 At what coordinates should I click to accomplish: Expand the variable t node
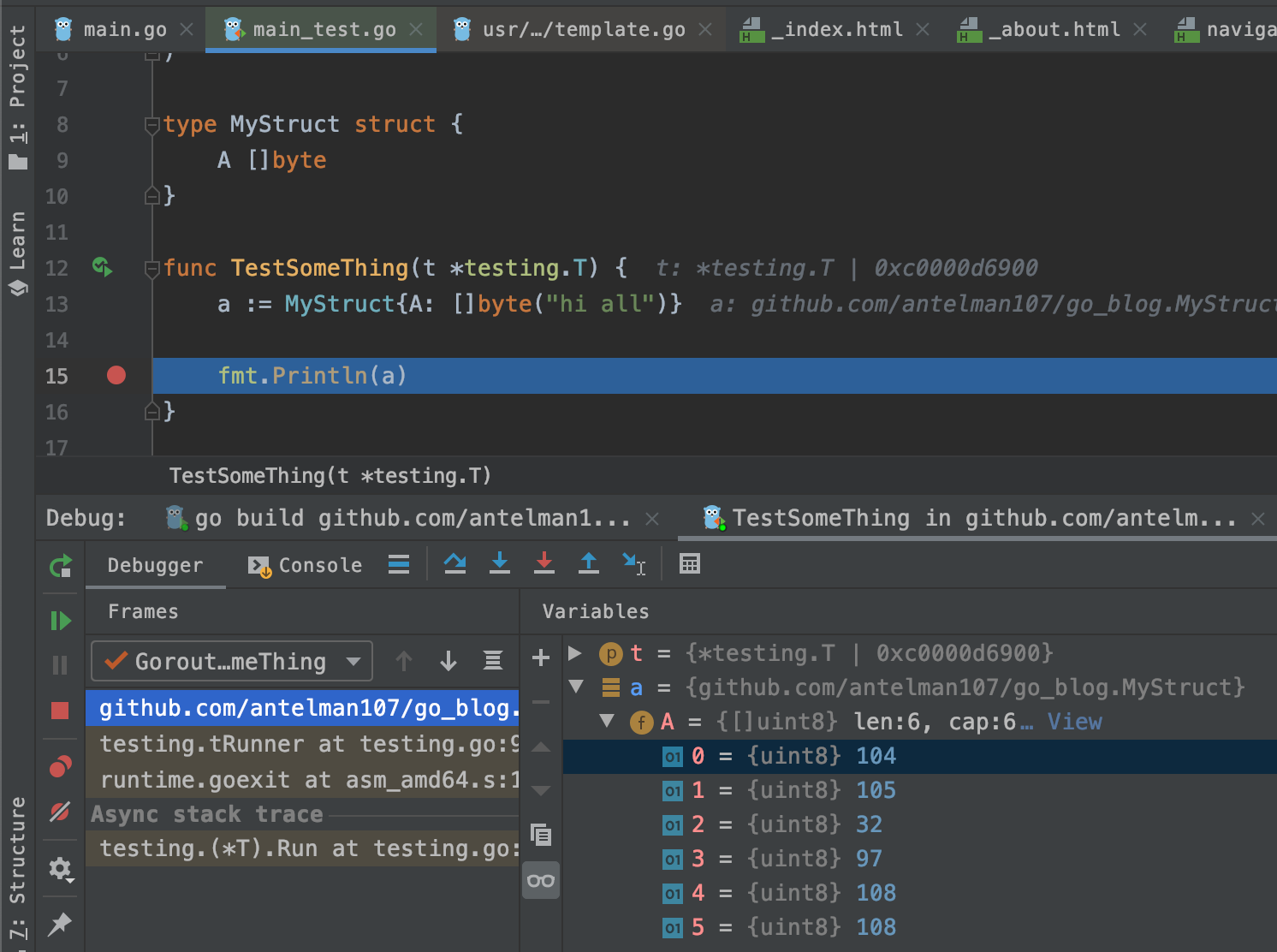pos(575,653)
